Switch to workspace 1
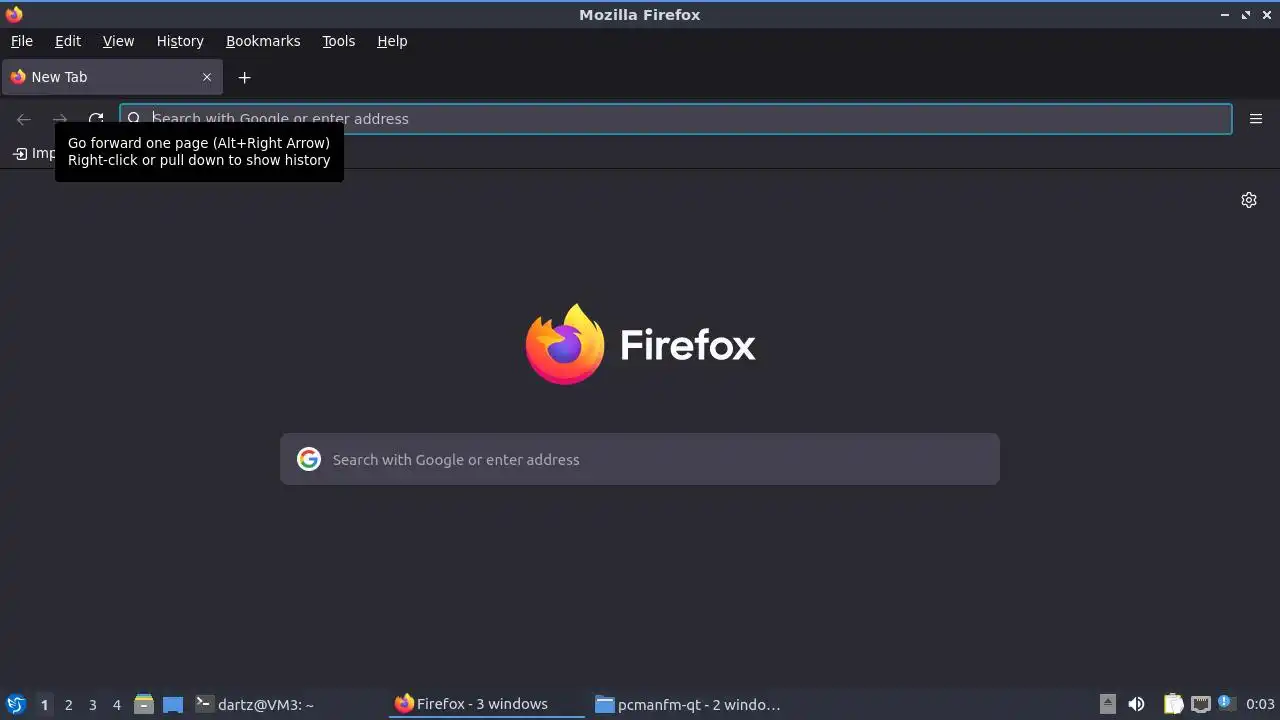The height and width of the screenshot is (720, 1280). coord(44,705)
